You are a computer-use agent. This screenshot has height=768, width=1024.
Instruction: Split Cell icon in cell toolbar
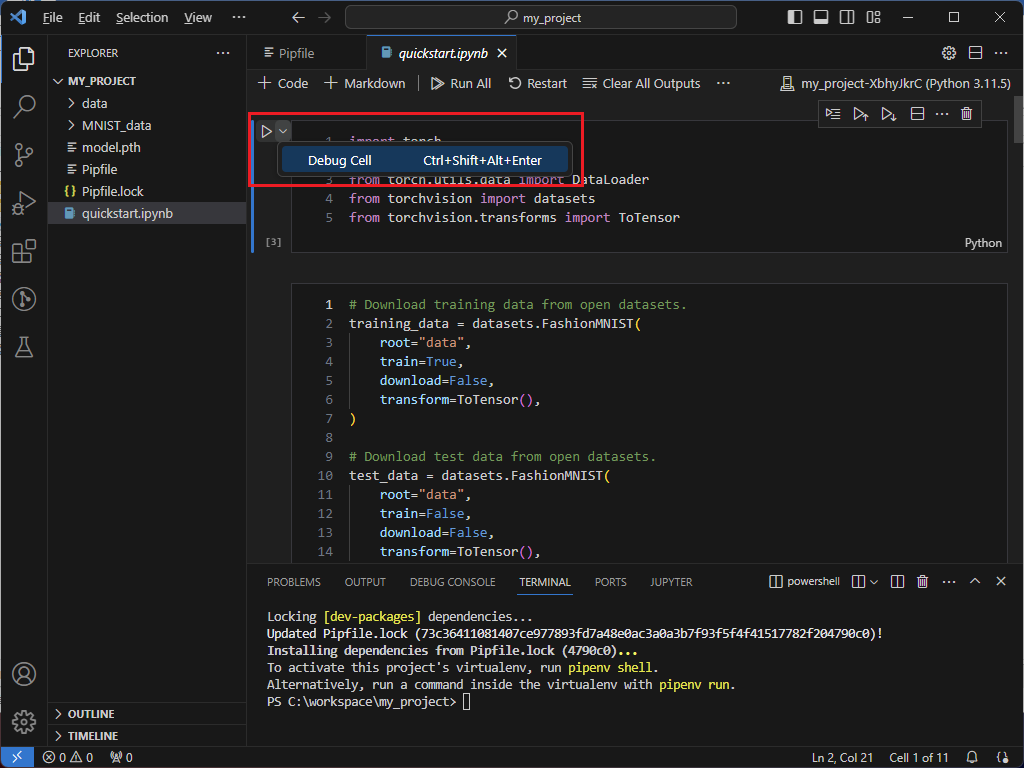click(x=917, y=114)
